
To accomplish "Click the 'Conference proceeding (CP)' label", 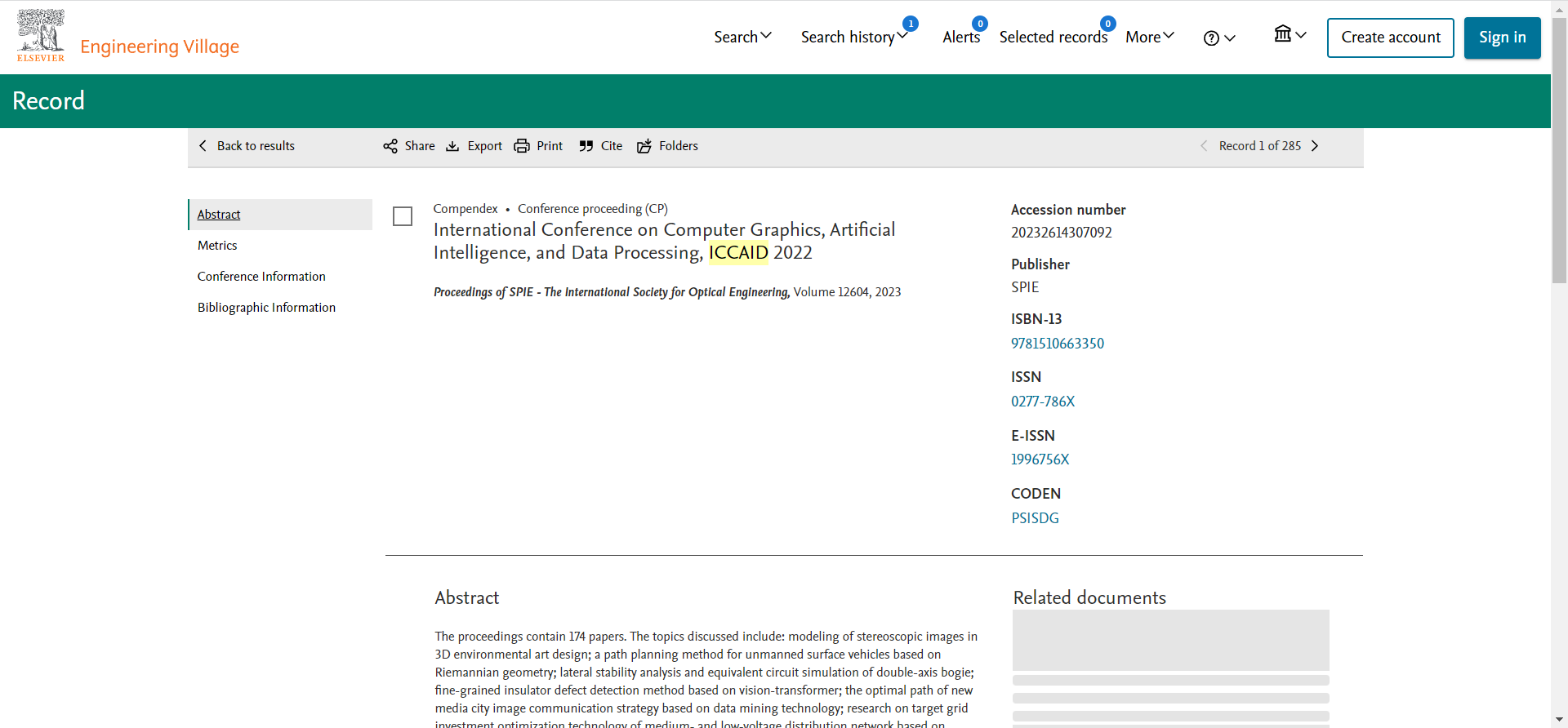I will point(593,209).
